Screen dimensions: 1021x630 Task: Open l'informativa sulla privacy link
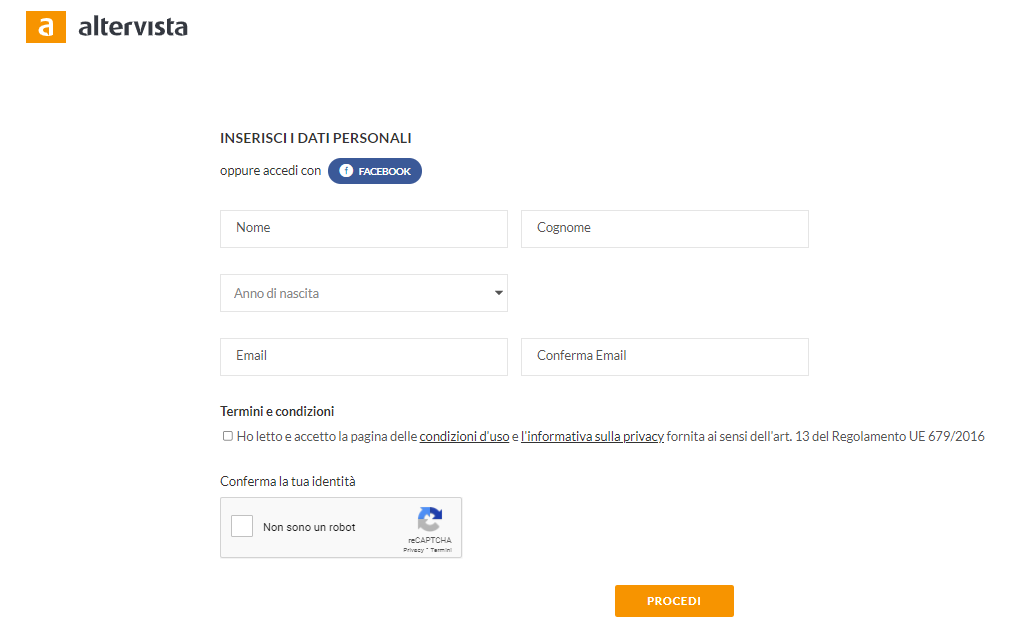(592, 437)
